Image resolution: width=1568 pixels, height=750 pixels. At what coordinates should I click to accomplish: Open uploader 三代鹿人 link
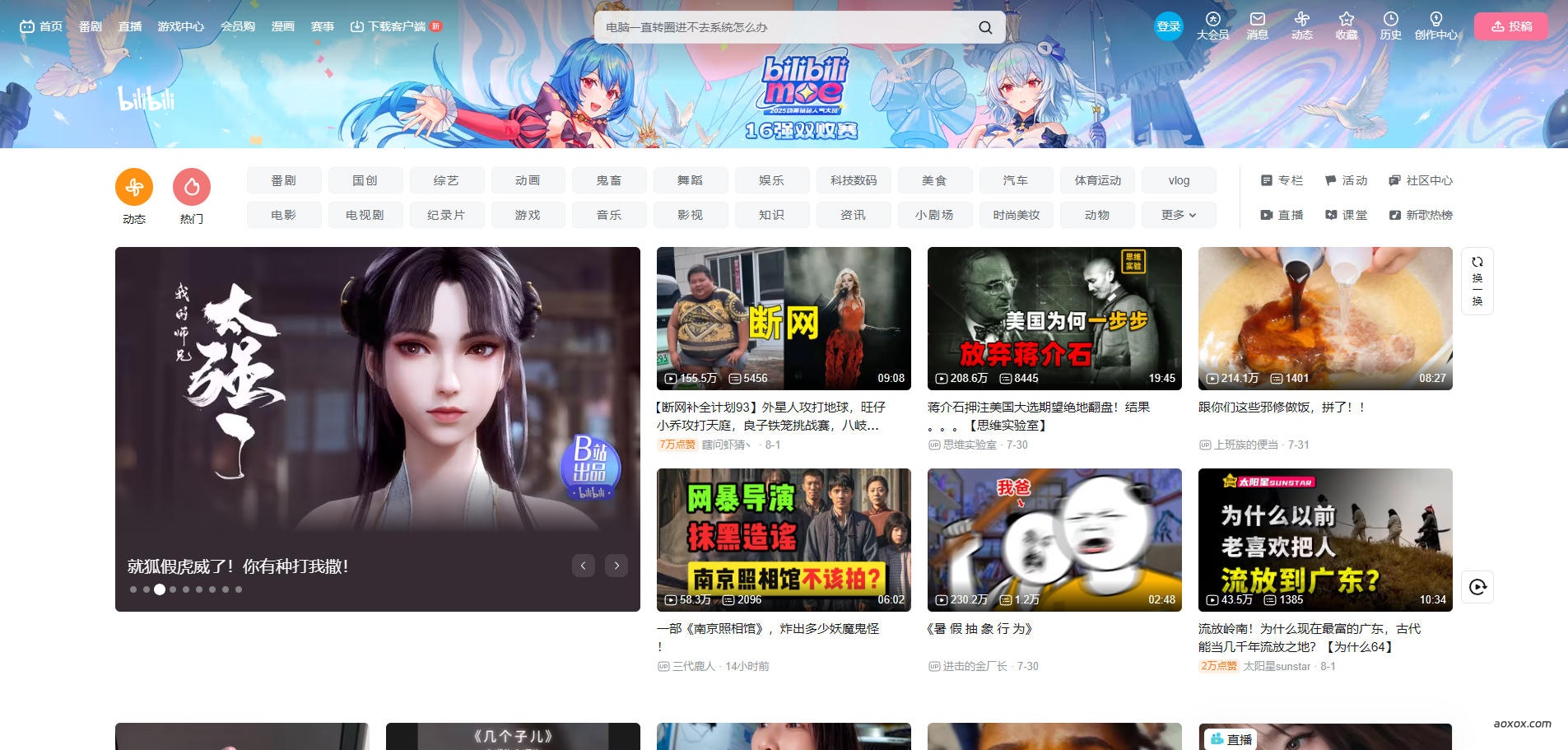694,666
